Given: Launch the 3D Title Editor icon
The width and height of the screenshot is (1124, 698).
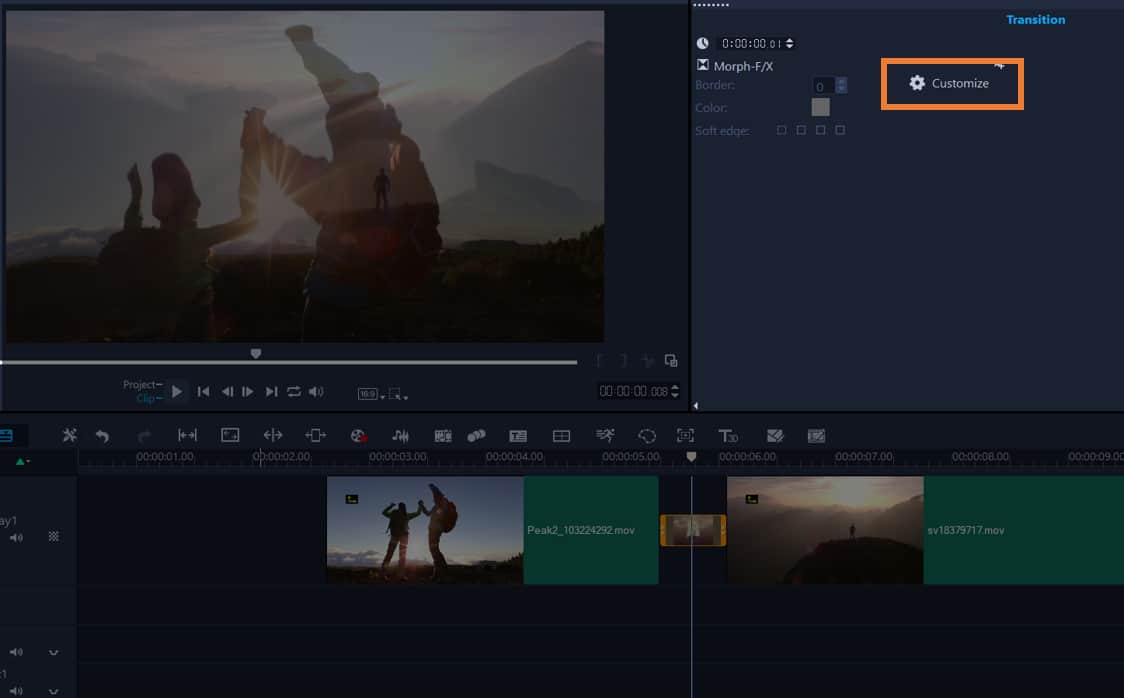Looking at the screenshot, I should [727, 435].
